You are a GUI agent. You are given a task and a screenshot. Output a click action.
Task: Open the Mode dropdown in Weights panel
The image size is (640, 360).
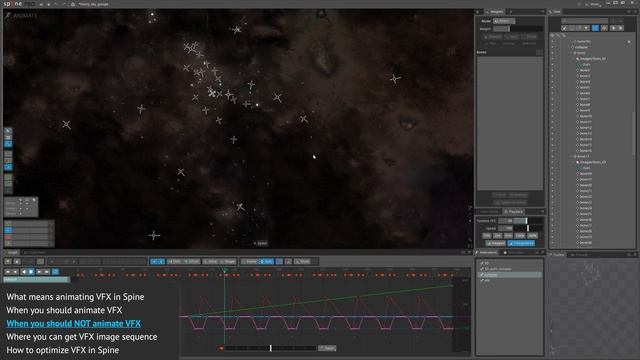coord(504,21)
